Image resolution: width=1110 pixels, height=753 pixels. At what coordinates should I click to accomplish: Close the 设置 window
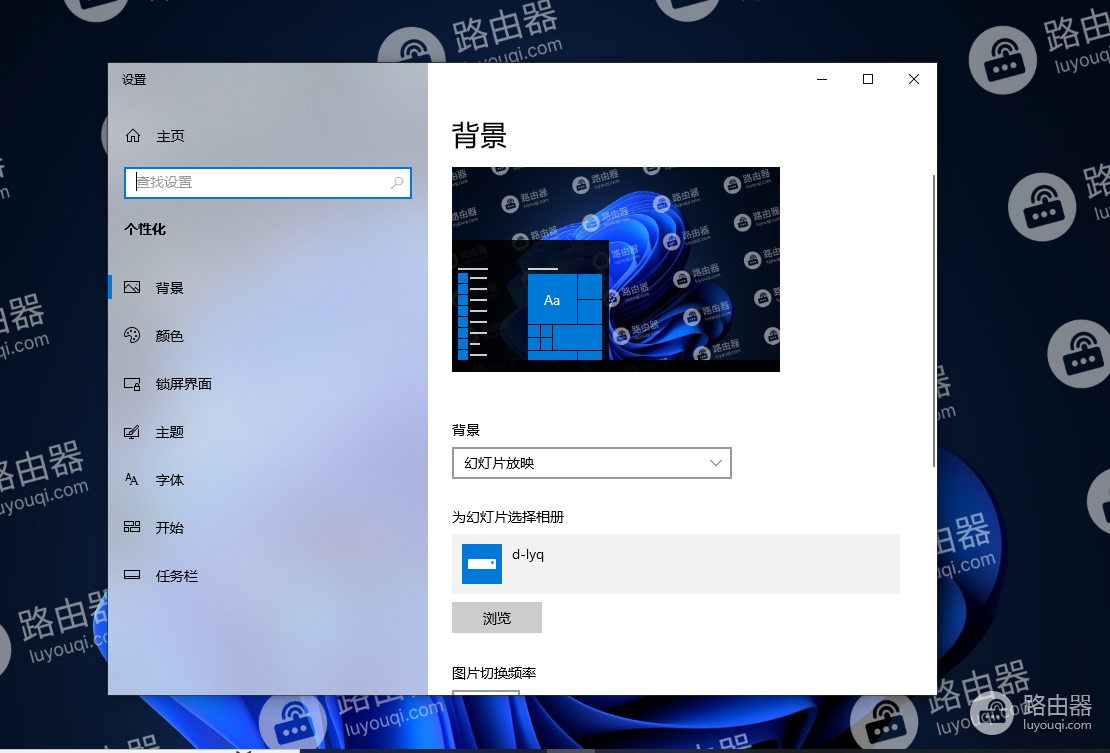[914, 79]
